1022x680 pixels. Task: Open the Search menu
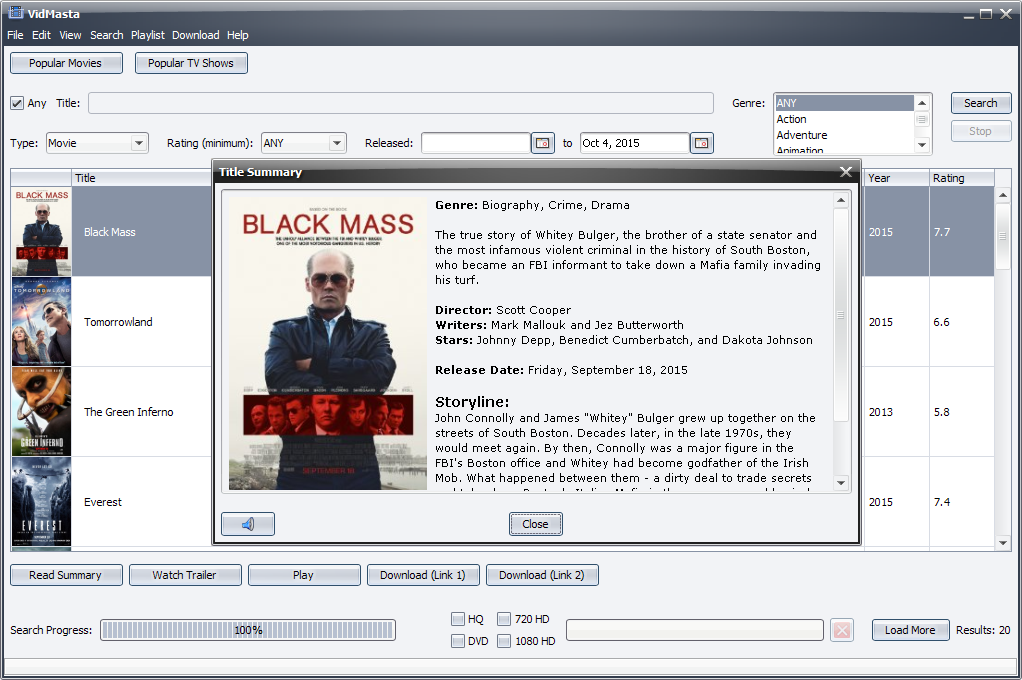coord(106,35)
